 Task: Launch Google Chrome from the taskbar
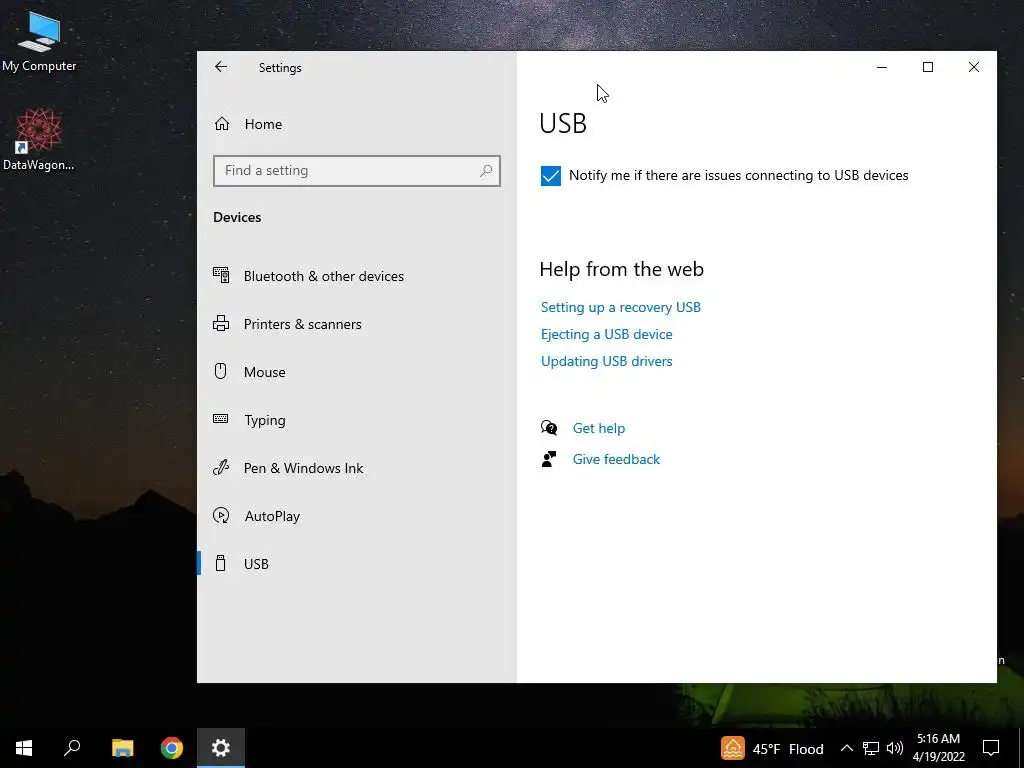coord(172,748)
